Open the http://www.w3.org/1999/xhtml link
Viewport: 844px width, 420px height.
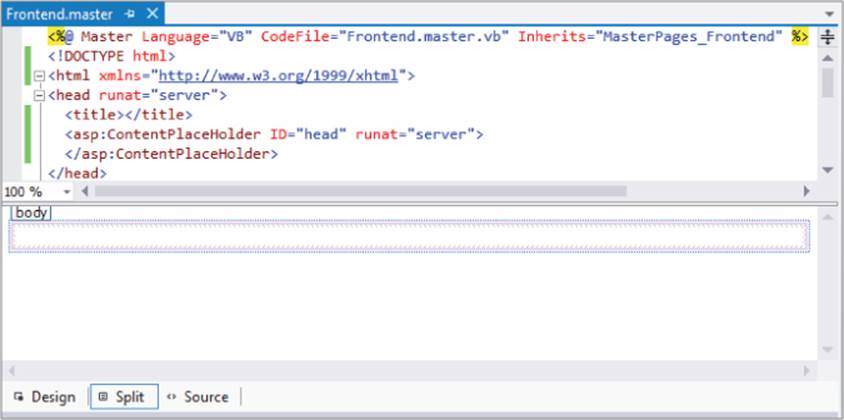click(x=278, y=76)
